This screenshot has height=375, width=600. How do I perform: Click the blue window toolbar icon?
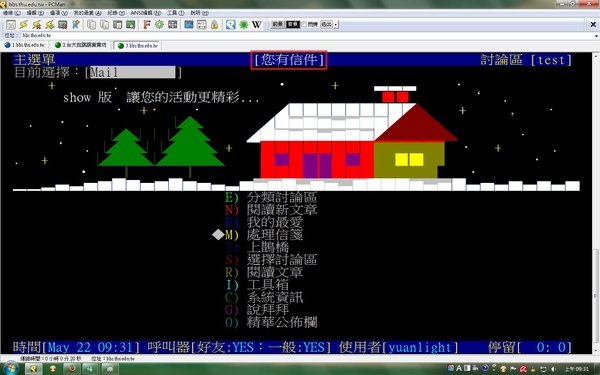pos(189,25)
